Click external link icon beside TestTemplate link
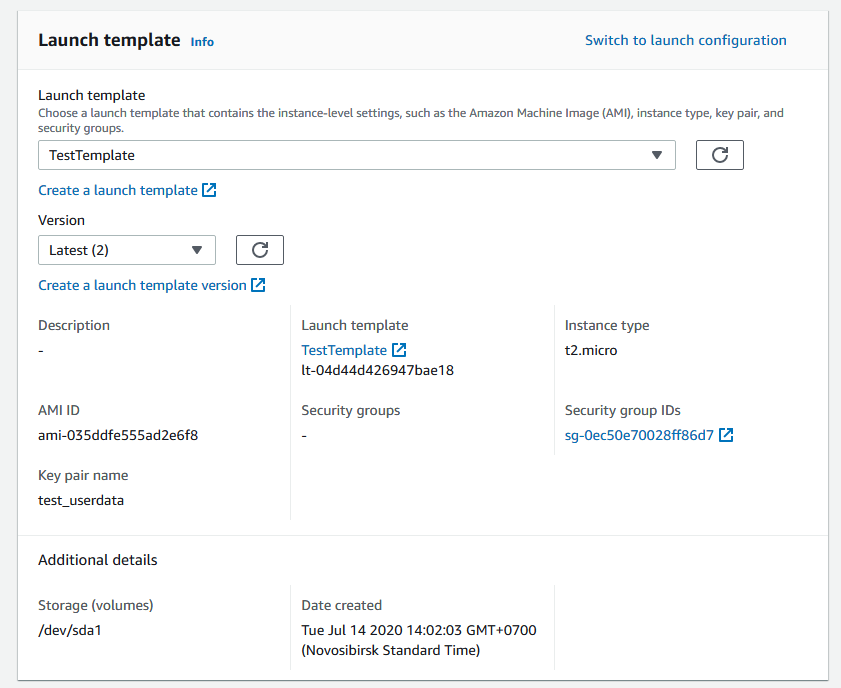 399,350
